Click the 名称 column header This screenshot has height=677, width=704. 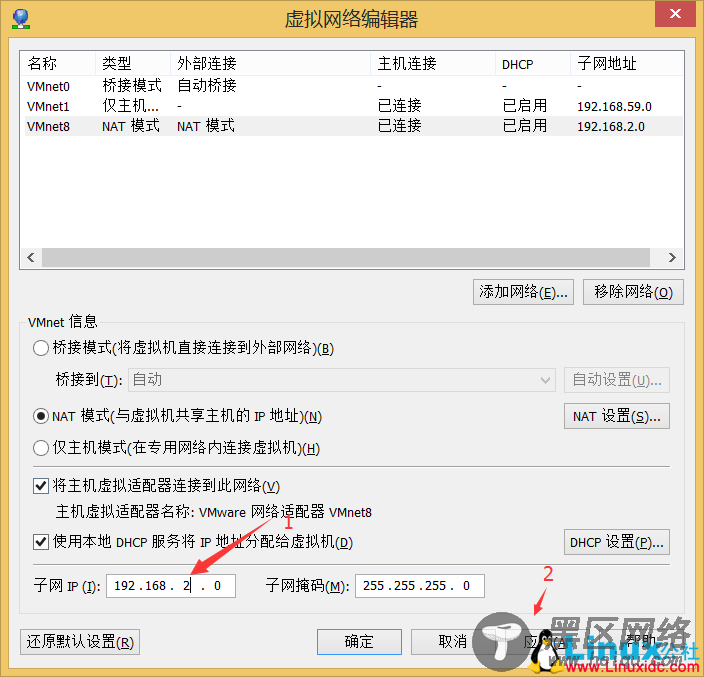coord(57,63)
